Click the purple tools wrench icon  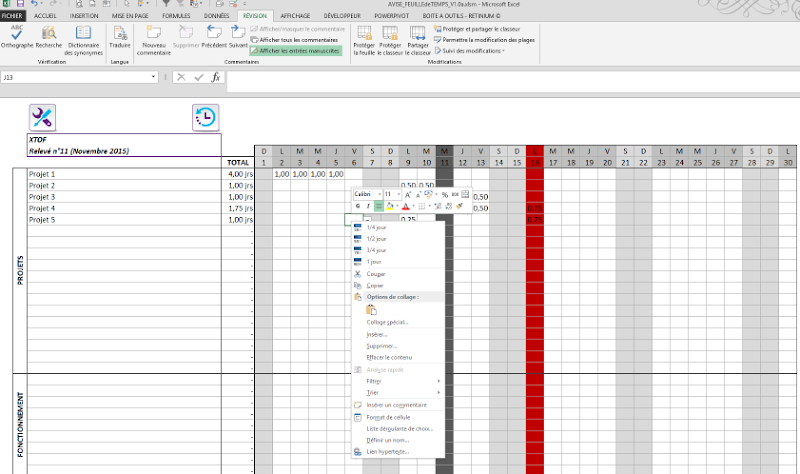click(42, 117)
